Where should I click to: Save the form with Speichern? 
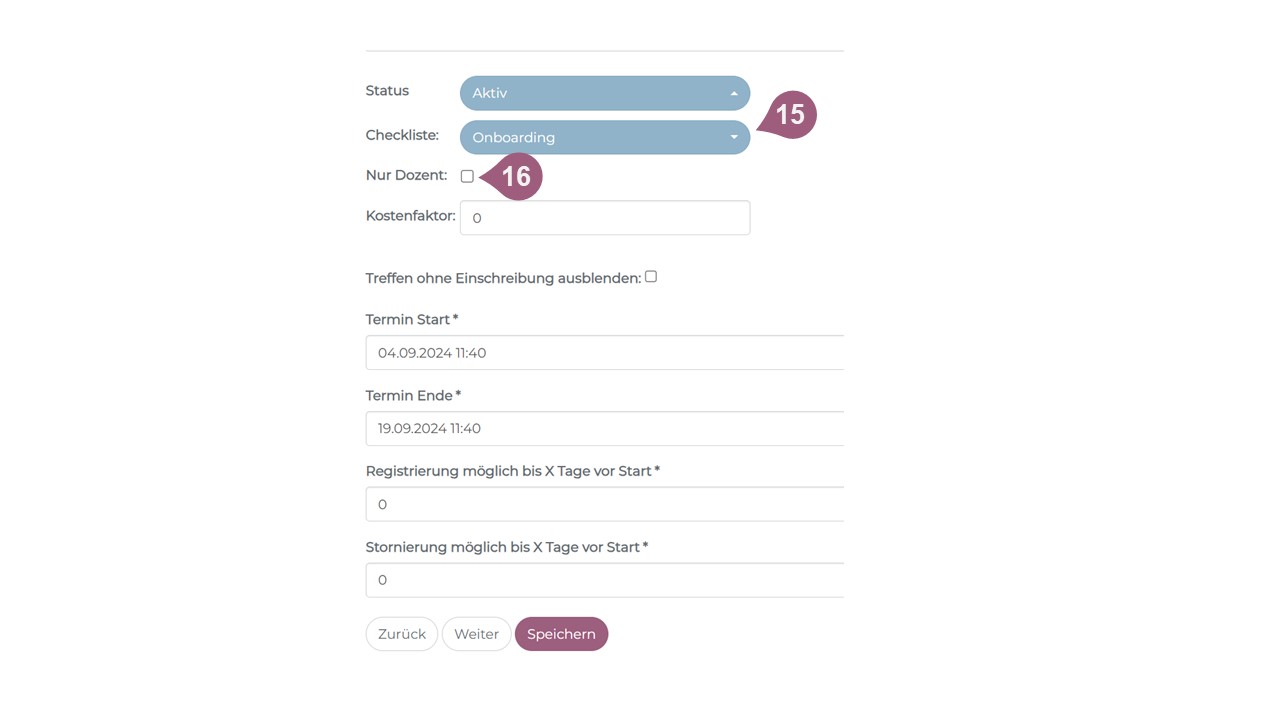point(561,634)
